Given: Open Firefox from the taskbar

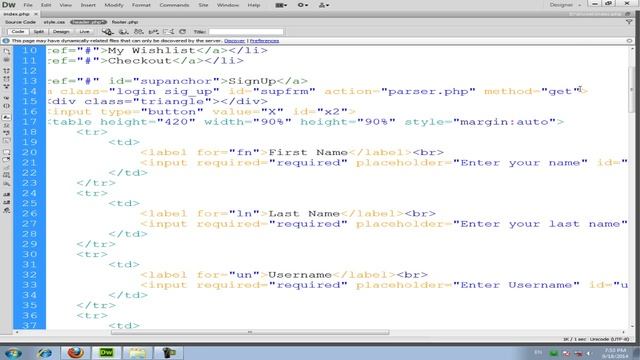Looking at the screenshot, I should 76,353.
